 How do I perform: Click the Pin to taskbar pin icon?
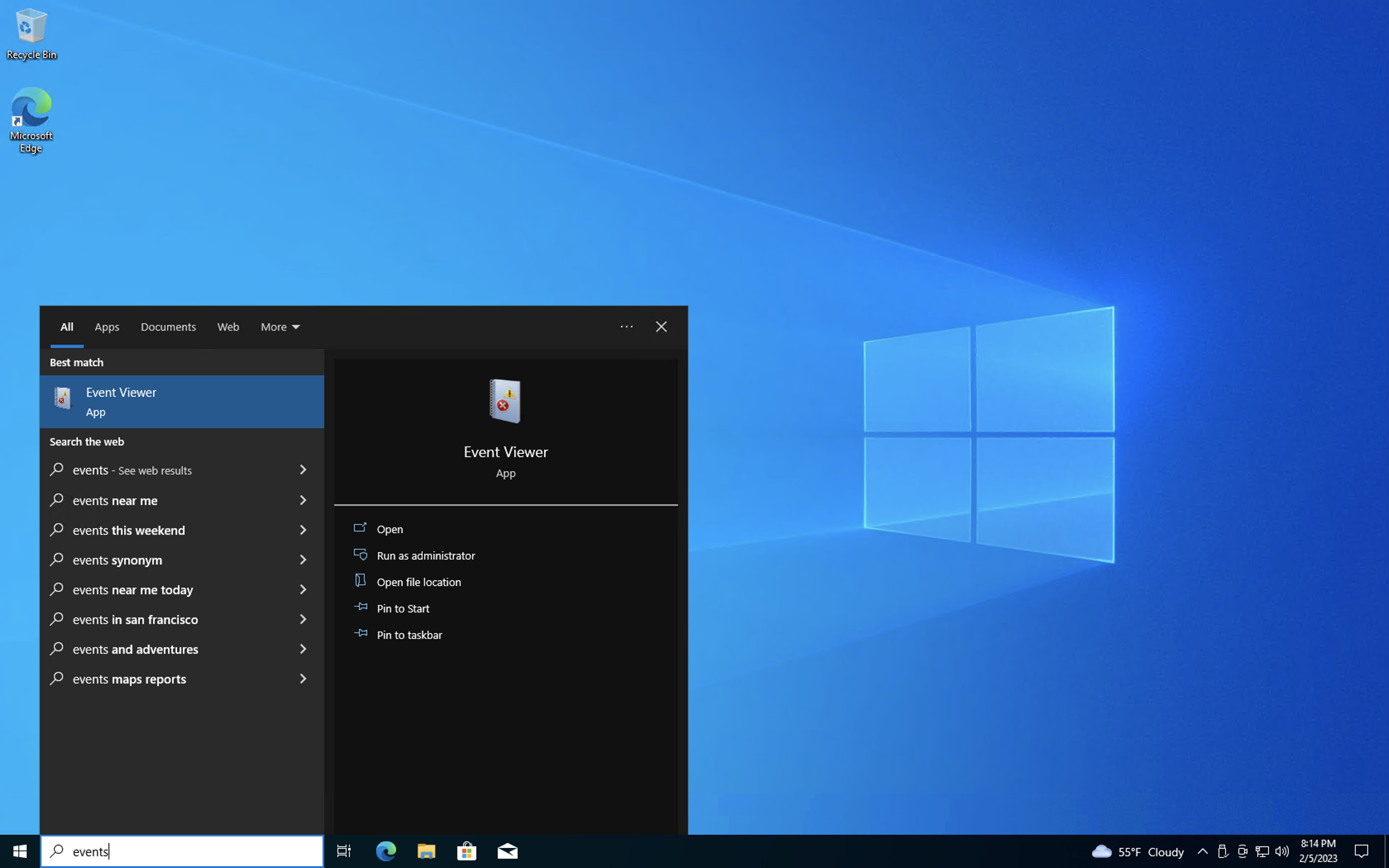pyautogui.click(x=360, y=633)
